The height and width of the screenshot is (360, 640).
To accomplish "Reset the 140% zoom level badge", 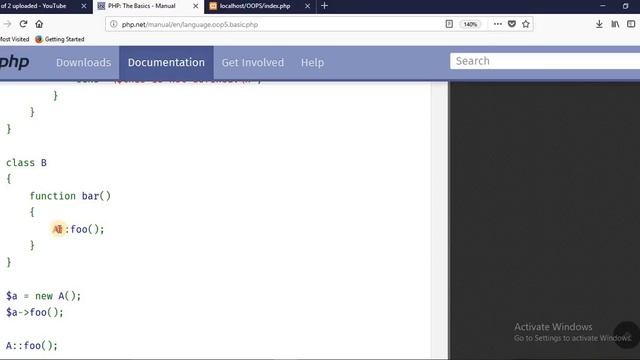I will coord(470,24).
